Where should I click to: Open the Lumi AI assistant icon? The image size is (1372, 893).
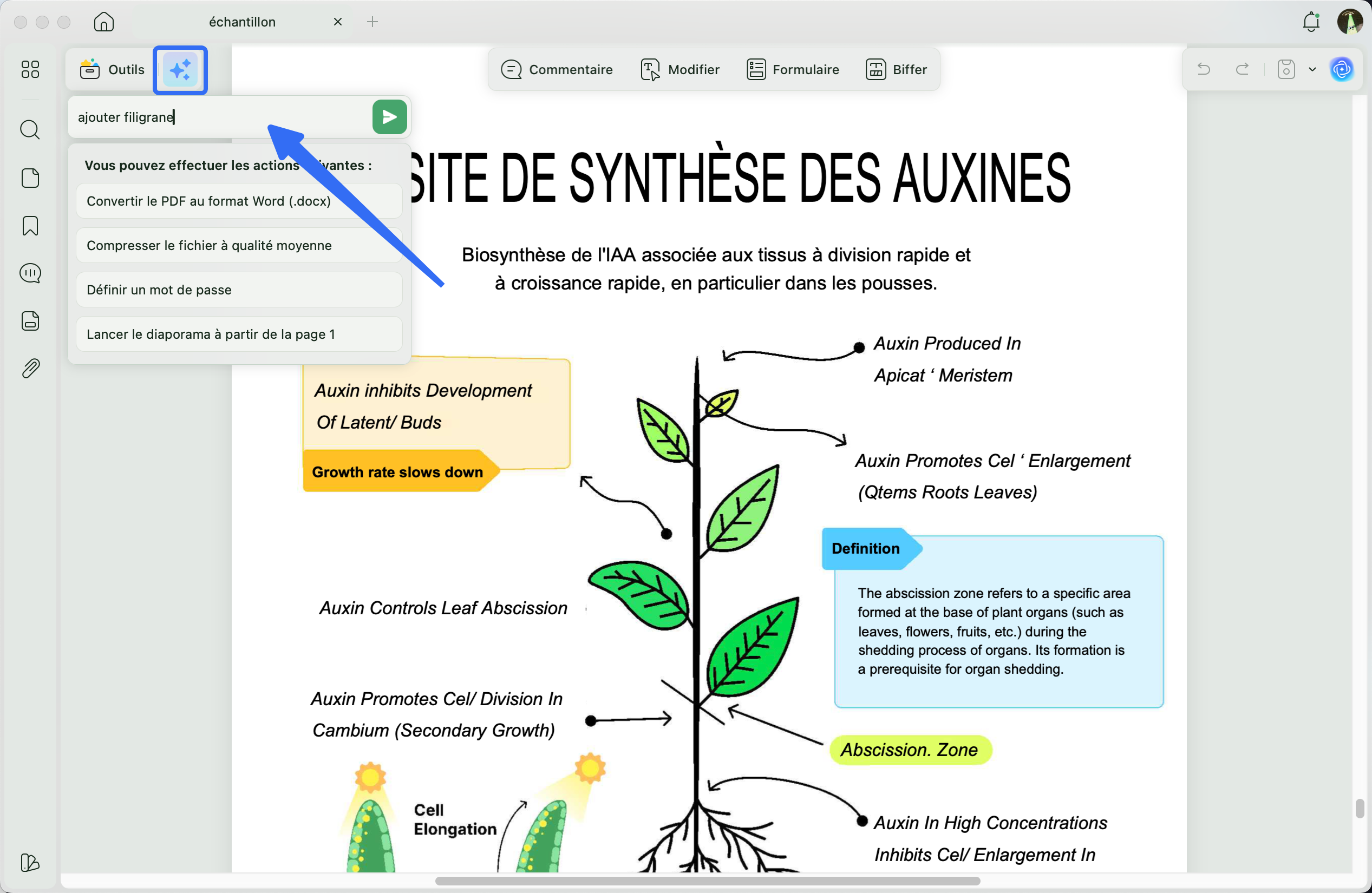click(x=1342, y=69)
